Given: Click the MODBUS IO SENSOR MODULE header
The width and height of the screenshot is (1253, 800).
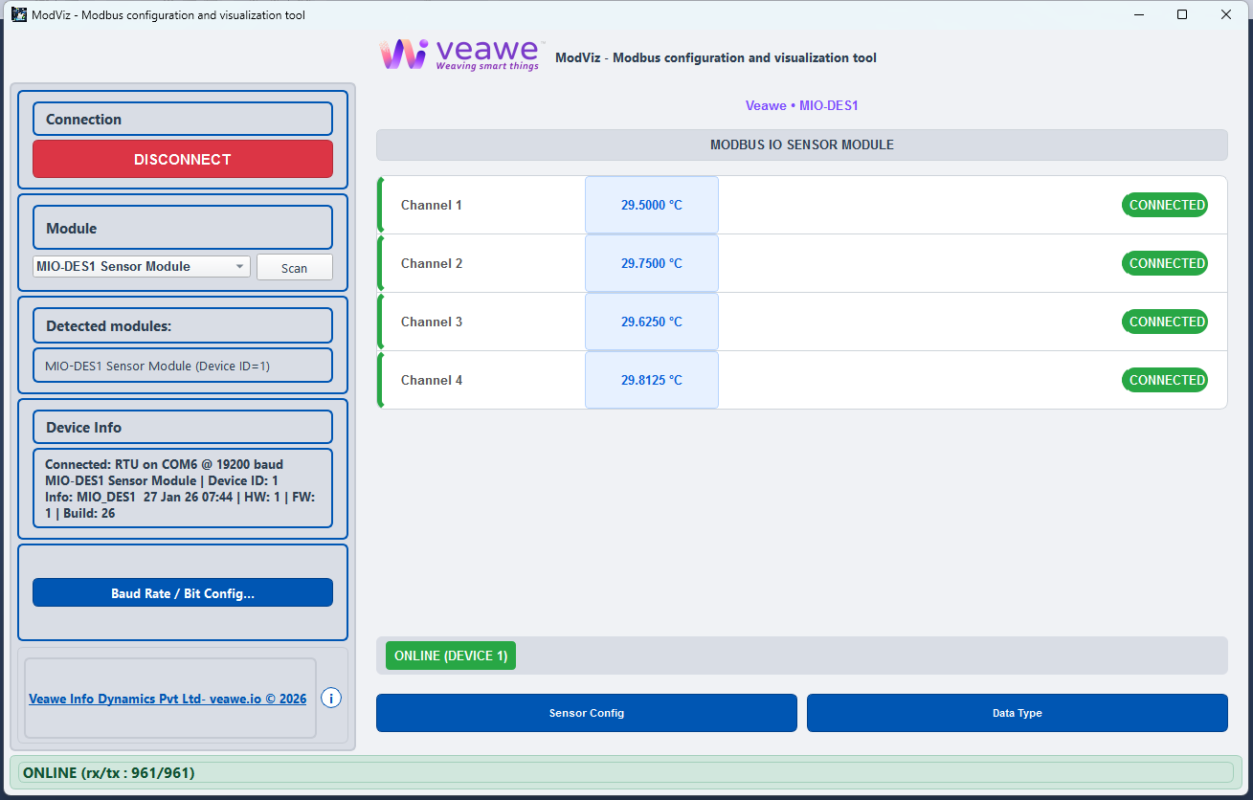Looking at the screenshot, I should click(801, 144).
